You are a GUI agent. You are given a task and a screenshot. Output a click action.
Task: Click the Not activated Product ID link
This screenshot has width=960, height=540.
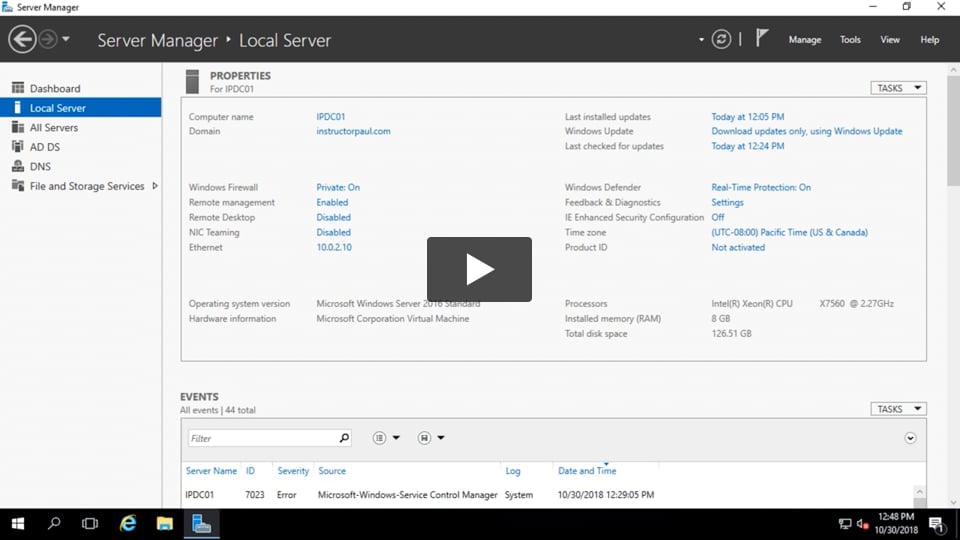coord(738,247)
